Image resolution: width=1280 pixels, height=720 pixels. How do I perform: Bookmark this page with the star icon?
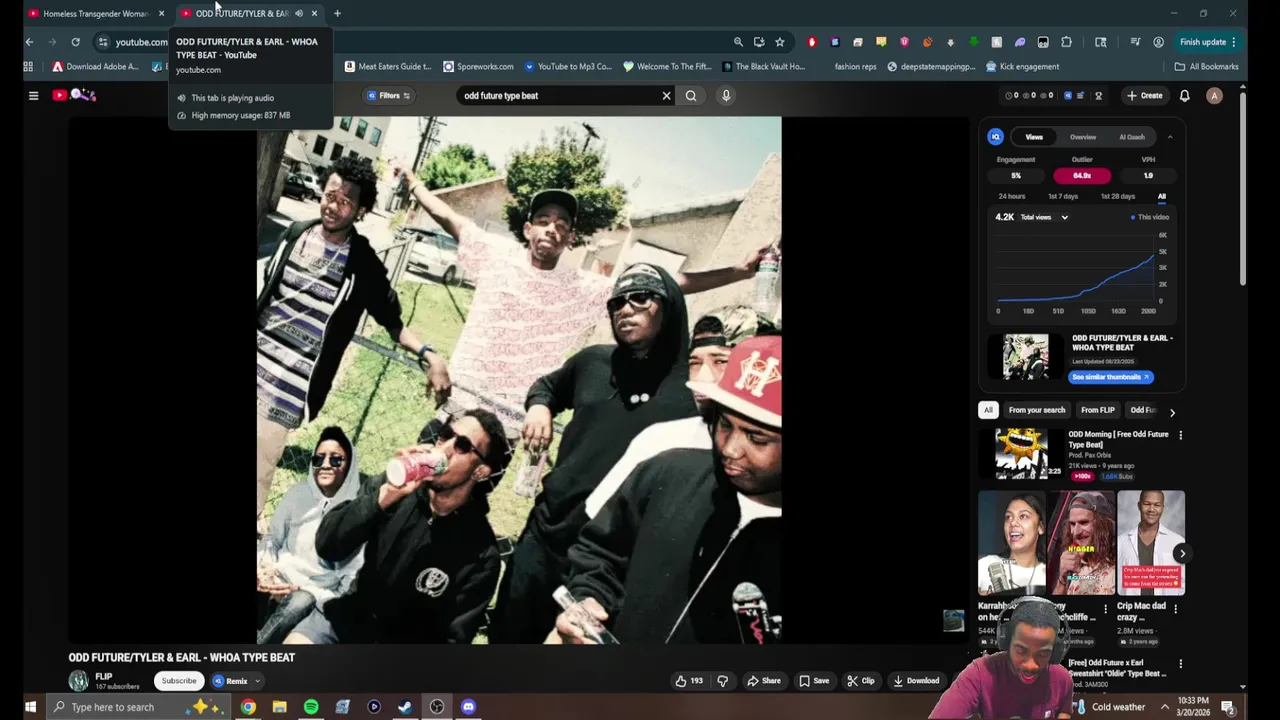[780, 42]
